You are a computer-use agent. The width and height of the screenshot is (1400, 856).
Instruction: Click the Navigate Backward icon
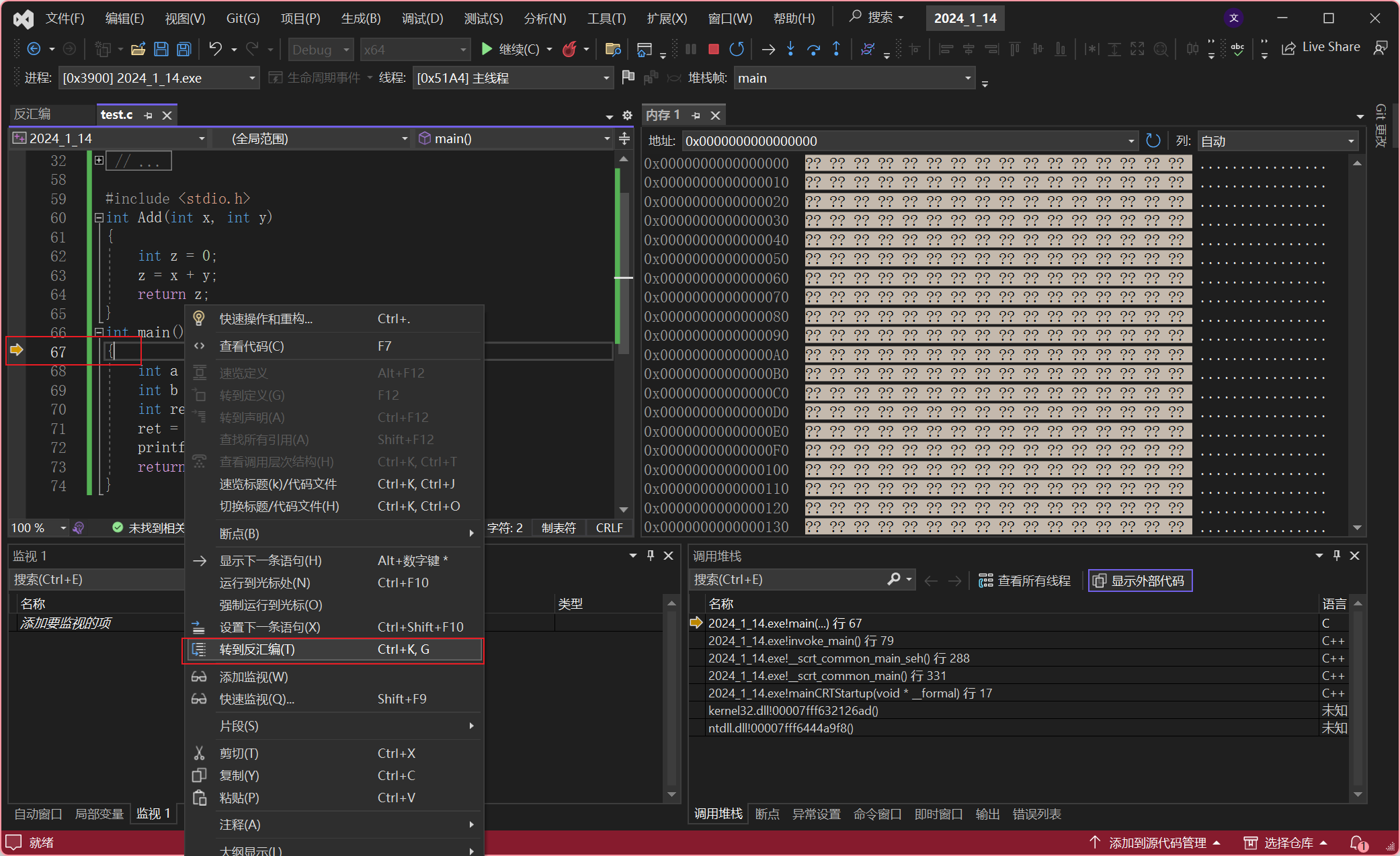pos(34,49)
